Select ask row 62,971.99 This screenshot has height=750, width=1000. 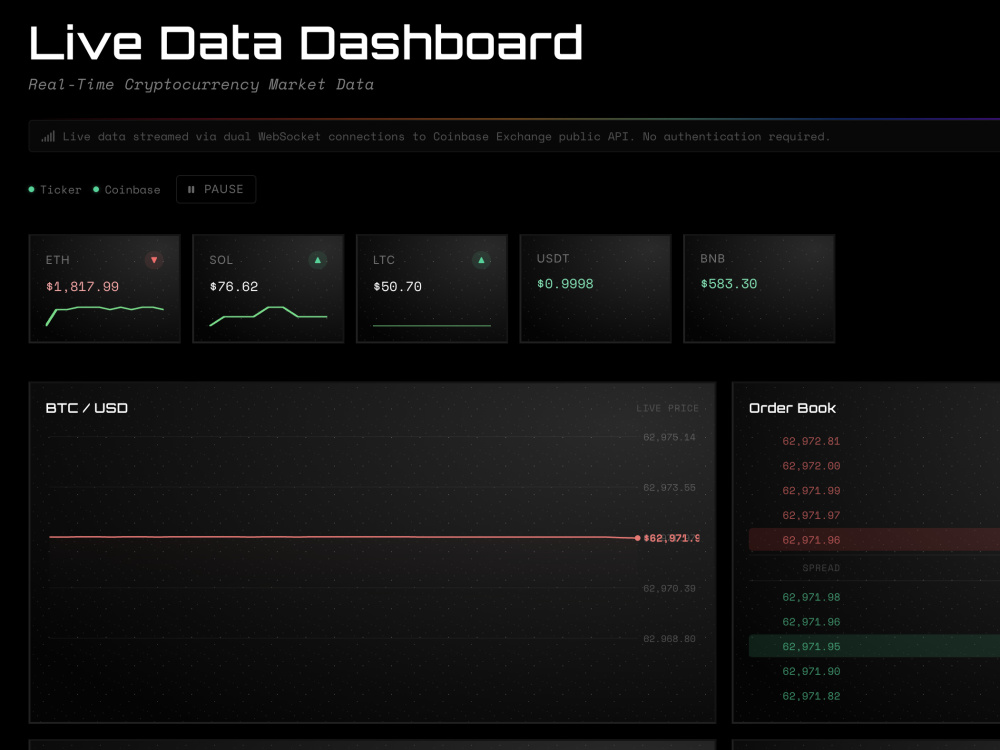tap(874, 491)
